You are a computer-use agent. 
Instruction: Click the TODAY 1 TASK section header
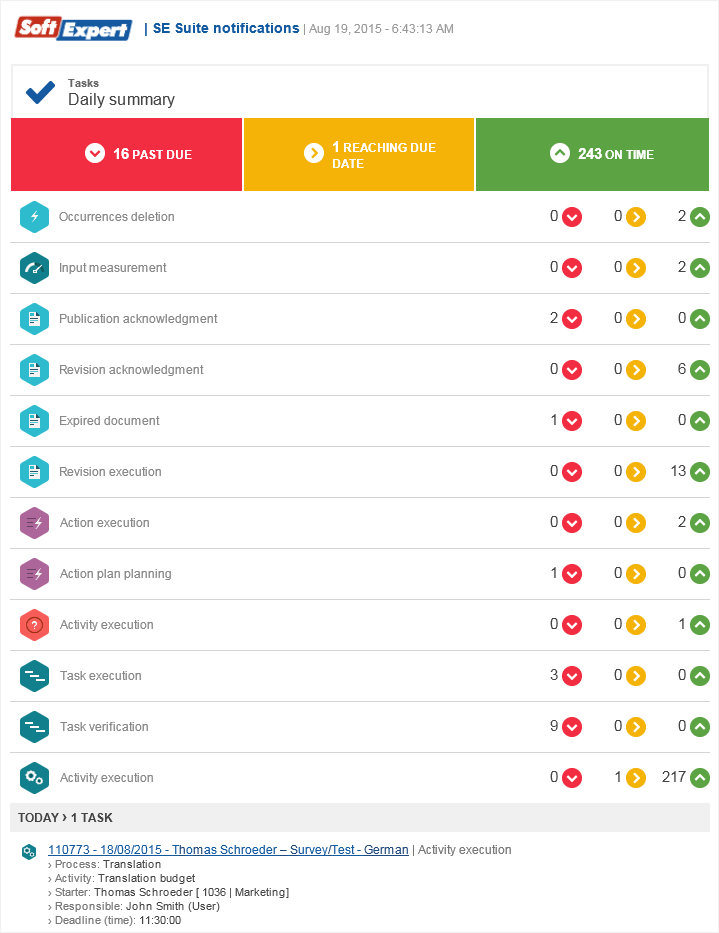click(65, 818)
